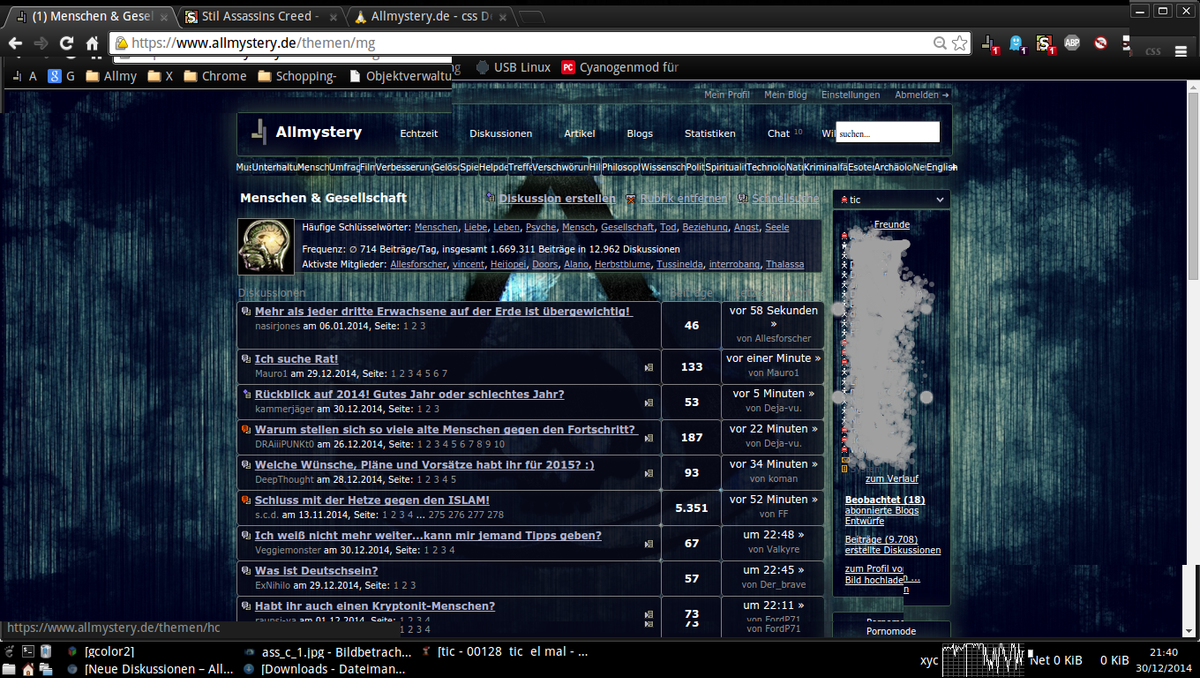Open the Echtzeit menu item
The height and width of the screenshot is (678, 1200).
pos(419,133)
